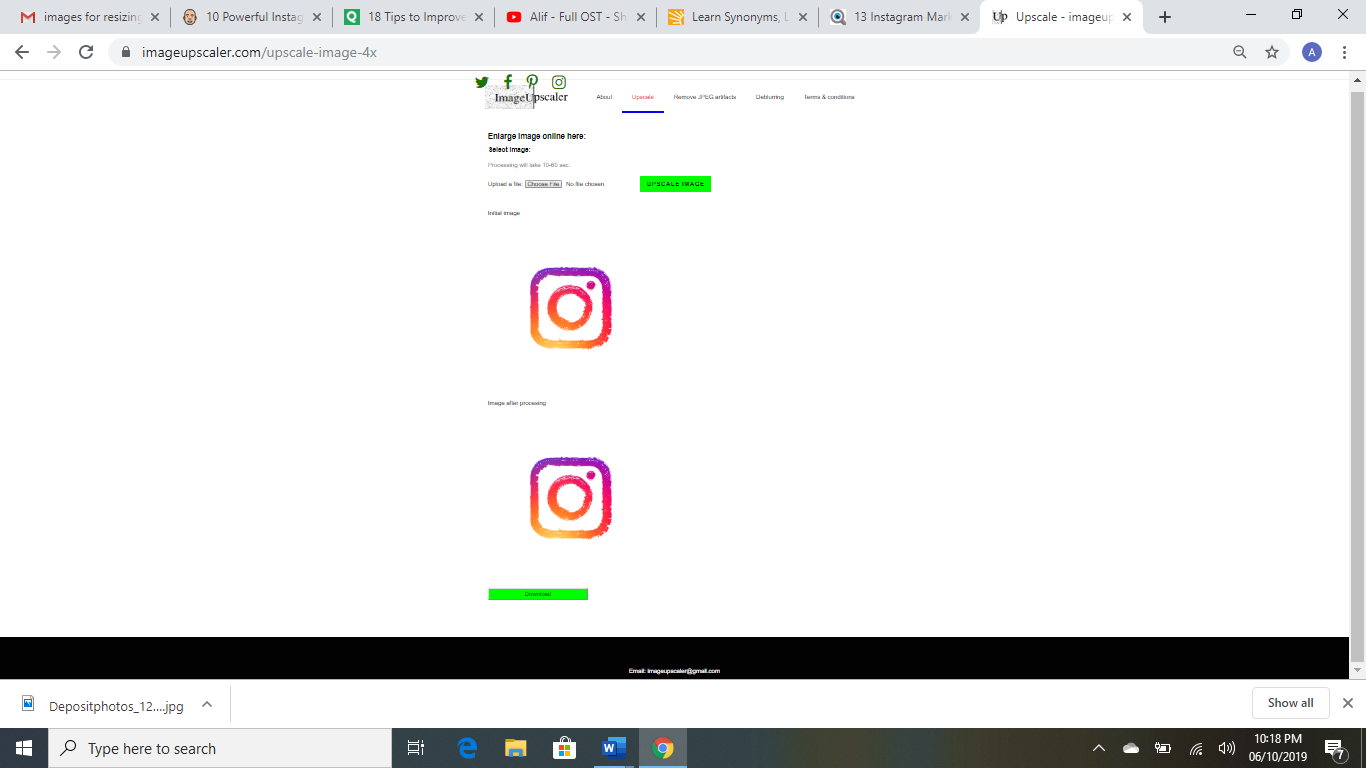The image size is (1366, 768).
Task: Open the Instagram social icon in header
Action: pos(559,82)
